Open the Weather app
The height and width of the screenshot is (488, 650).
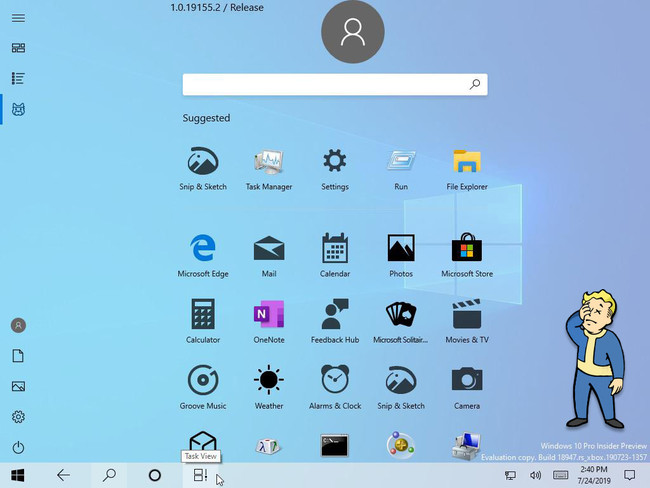(x=269, y=387)
